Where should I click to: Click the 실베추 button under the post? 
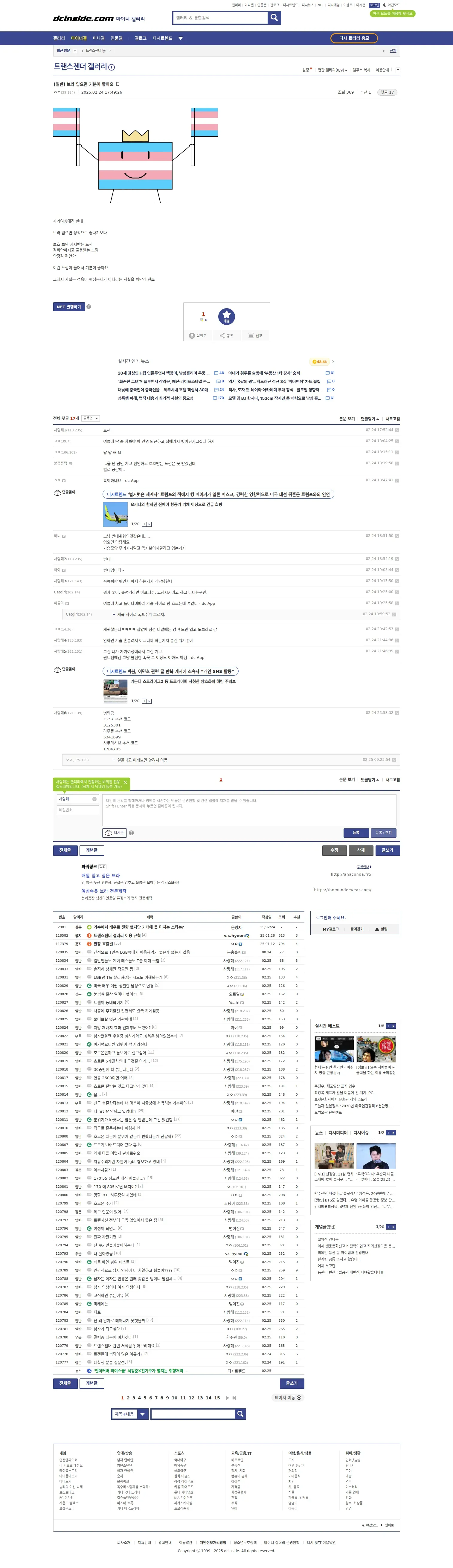tap(199, 335)
